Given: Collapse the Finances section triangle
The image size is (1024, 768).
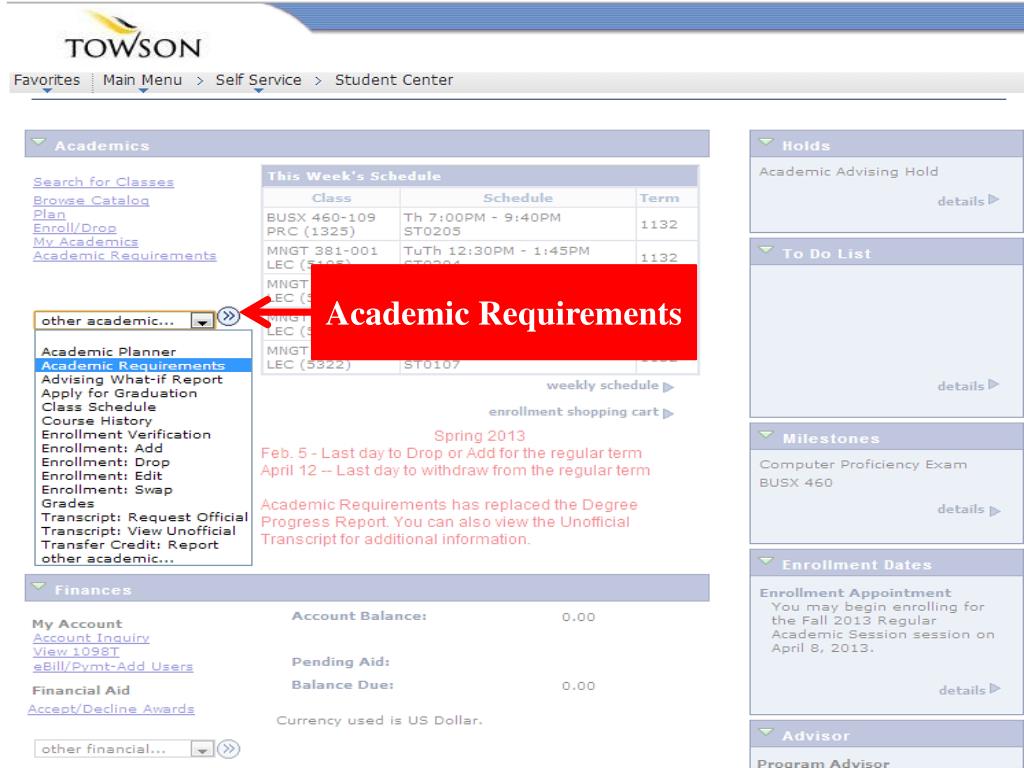Looking at the screenshot, I should [x=39, y=586].
